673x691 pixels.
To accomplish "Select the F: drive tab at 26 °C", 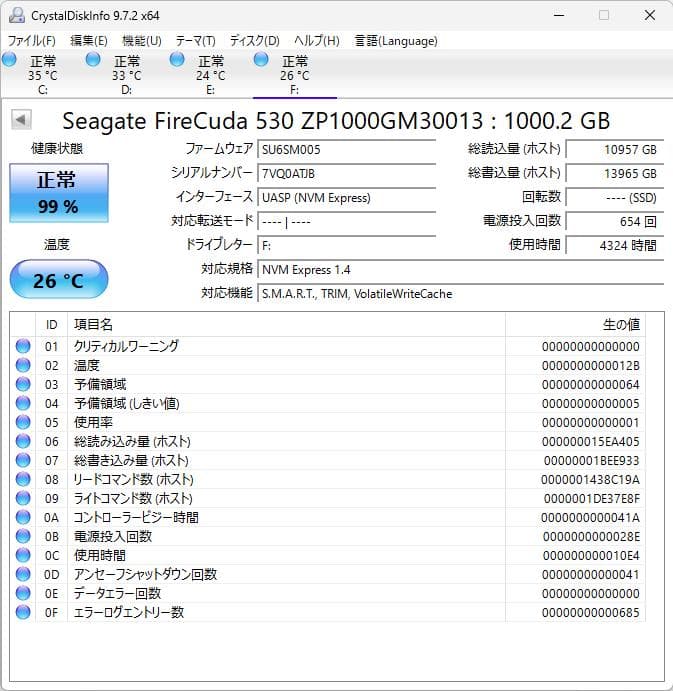I will (x=294, y=74).
